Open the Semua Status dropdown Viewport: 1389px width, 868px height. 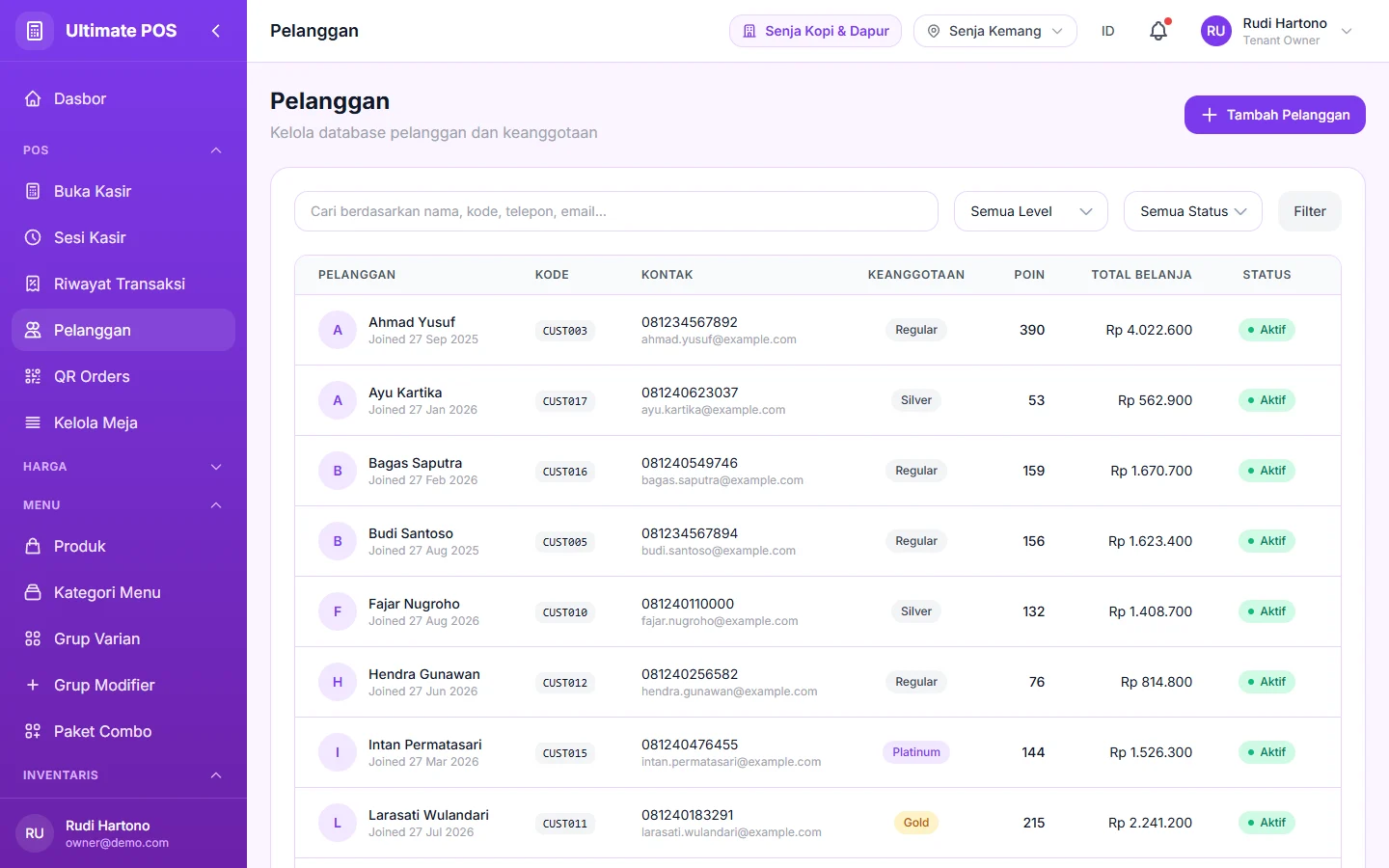tap(1192, 211)
